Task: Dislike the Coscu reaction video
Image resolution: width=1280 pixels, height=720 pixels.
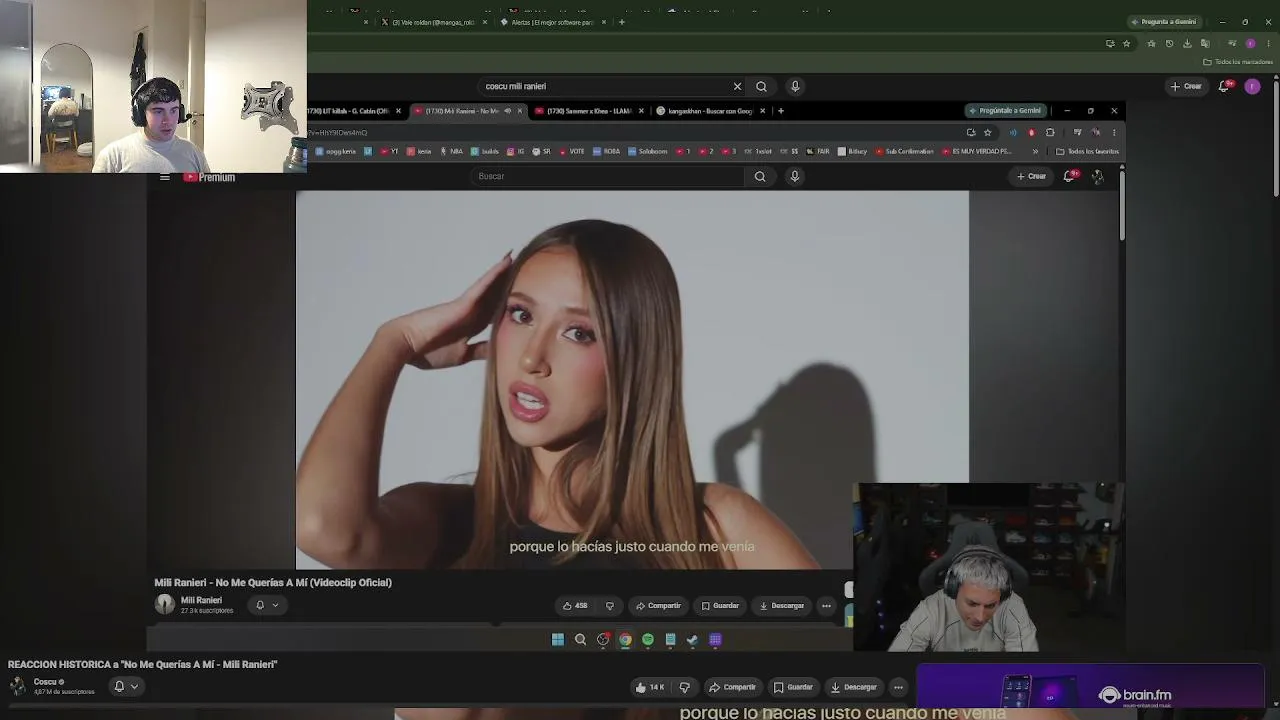Action: pos(685,687)
